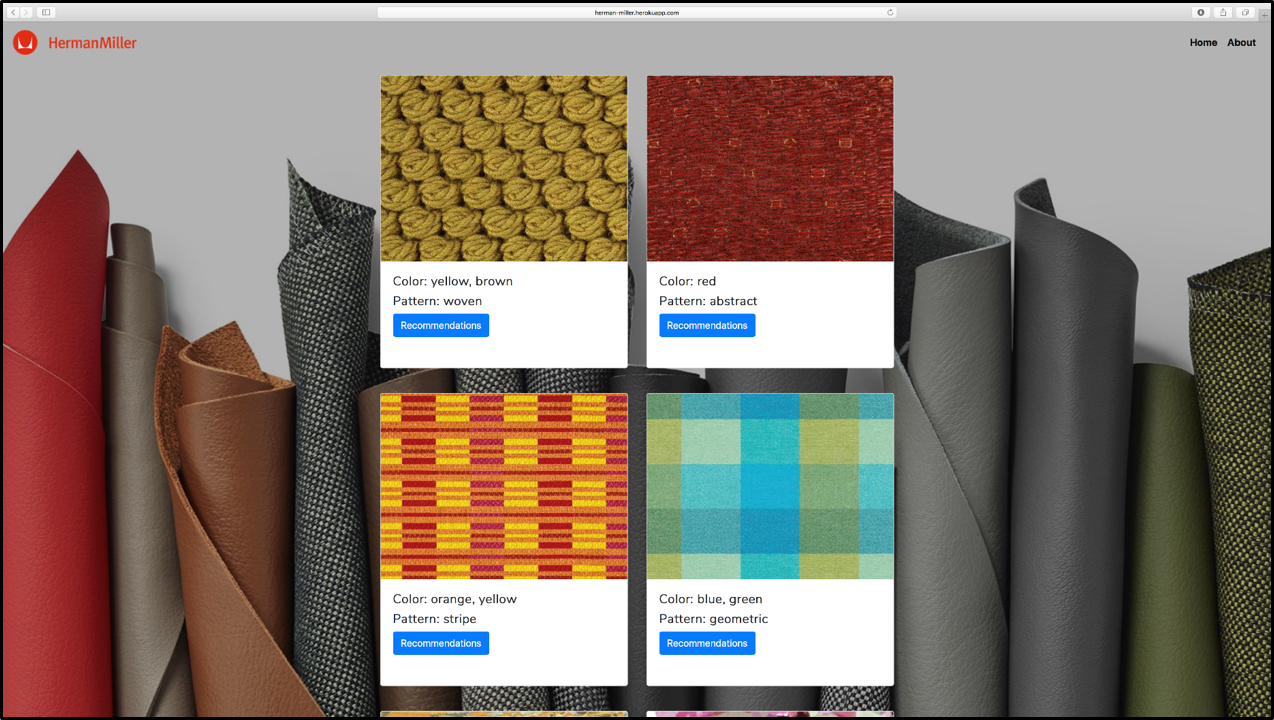Click the text 'Color: red'
The image size is (1274, 720).
(688, 281)
